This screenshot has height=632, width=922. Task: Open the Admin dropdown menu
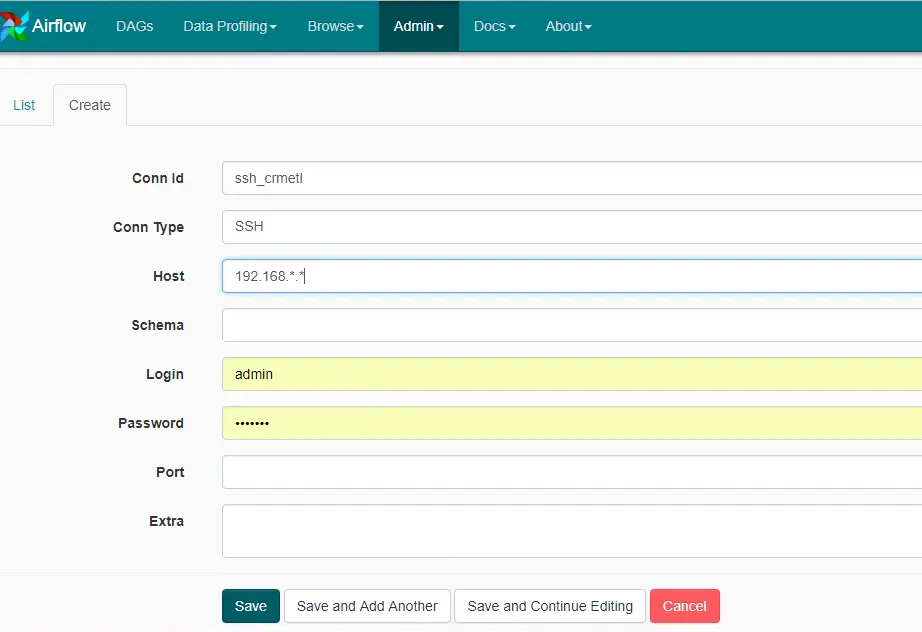(419, 26)
